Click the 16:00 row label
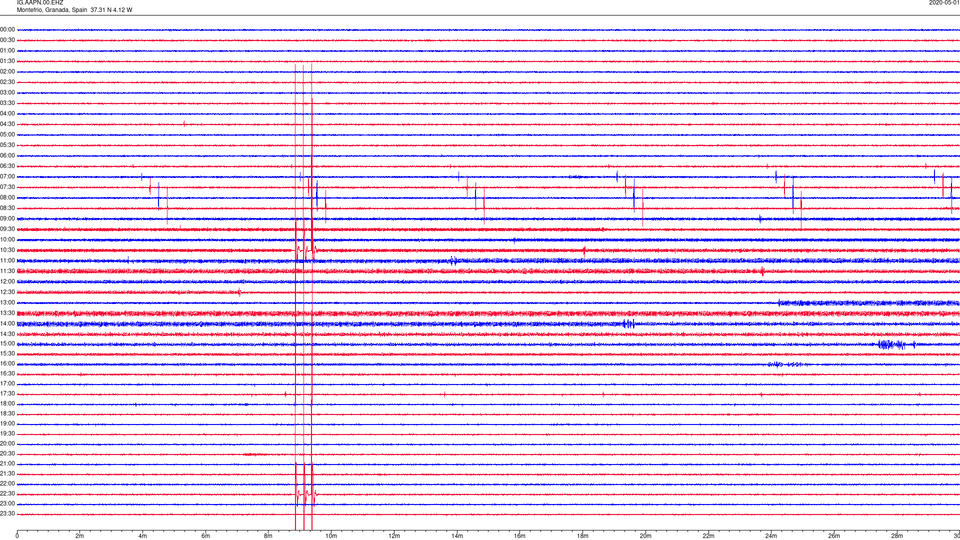This screenshot has height=540, width=960. click(7, 364)
